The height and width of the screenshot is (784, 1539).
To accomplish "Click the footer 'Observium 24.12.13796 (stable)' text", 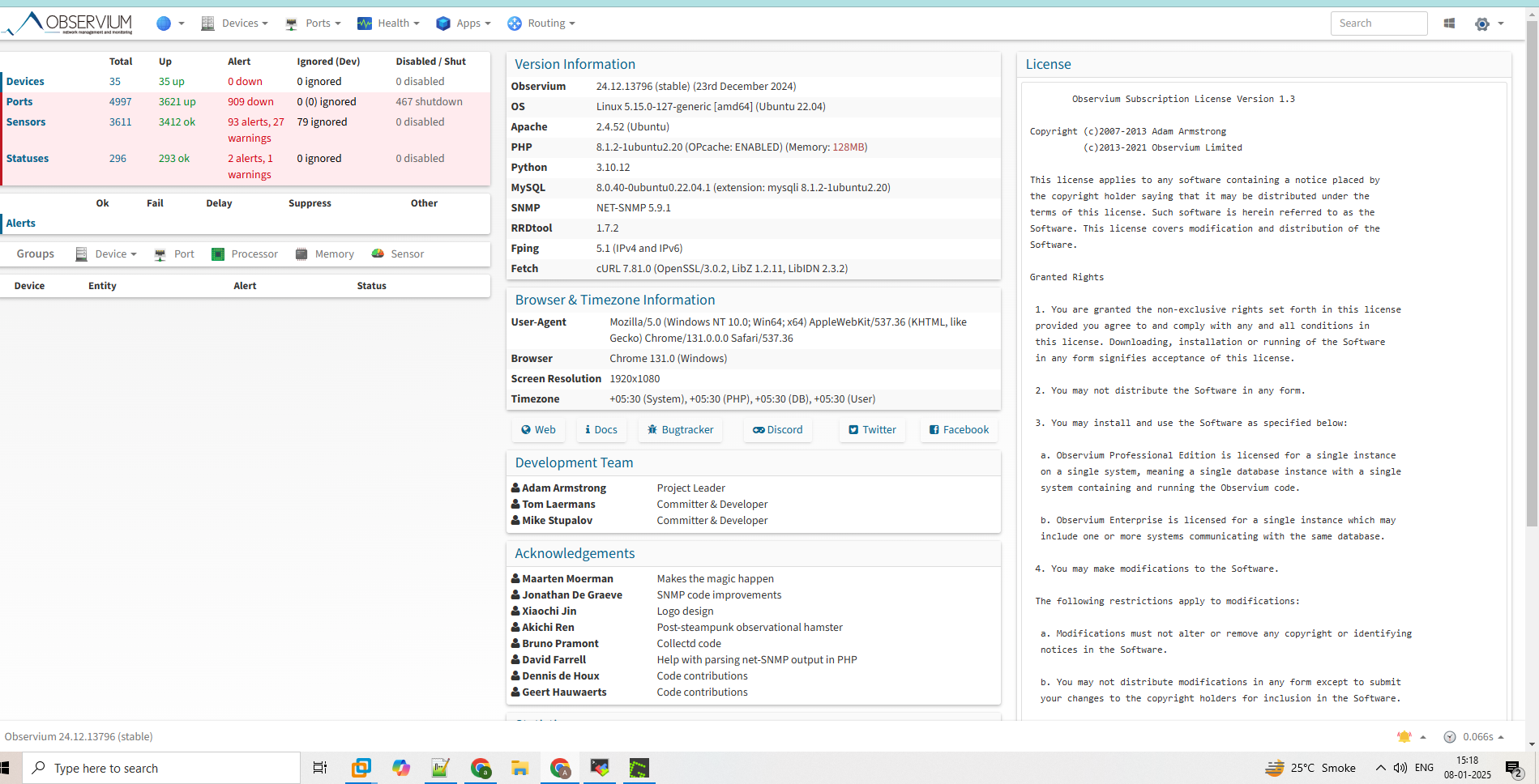I will pos(79,736).
